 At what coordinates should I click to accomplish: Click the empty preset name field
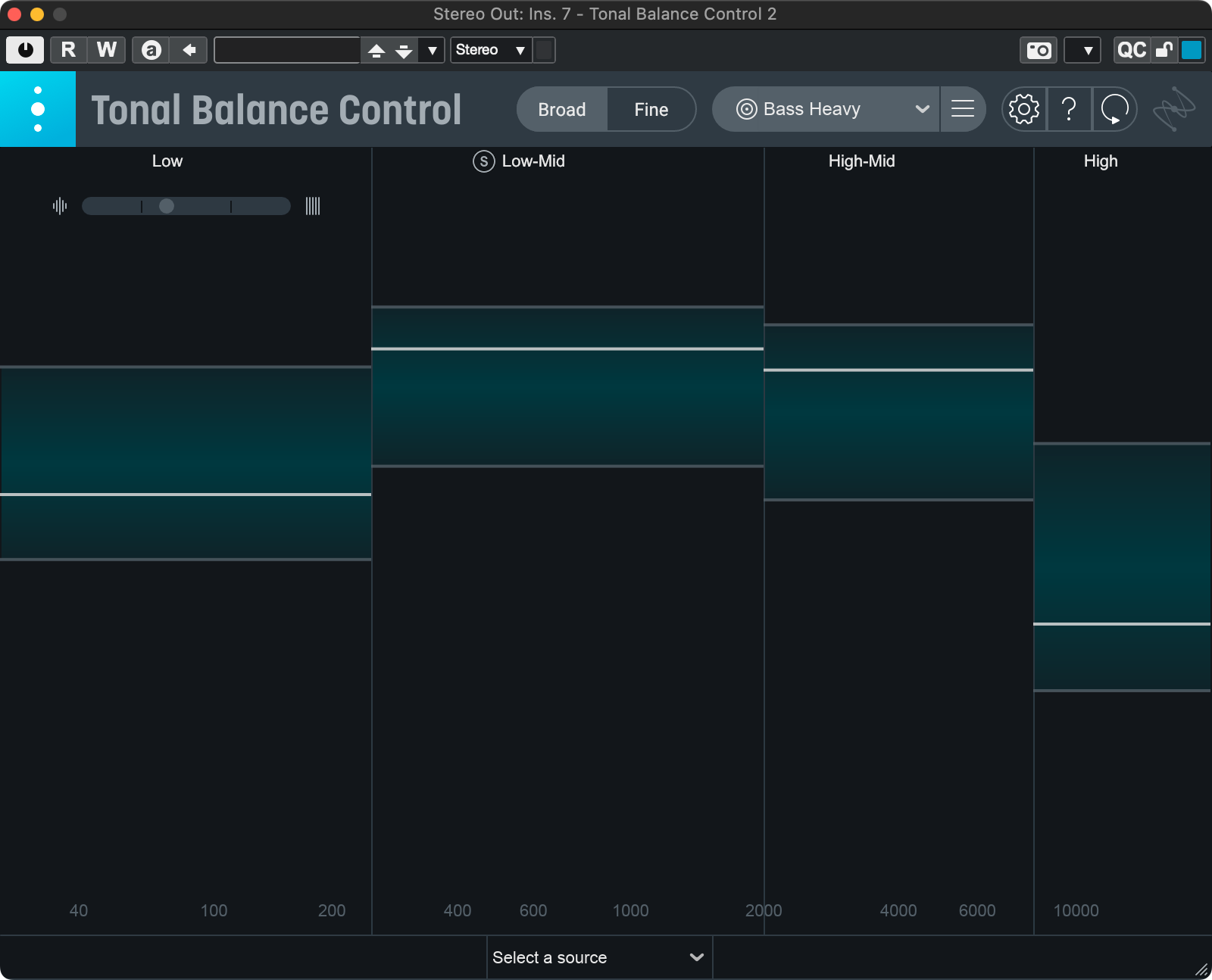pos(287,50)
